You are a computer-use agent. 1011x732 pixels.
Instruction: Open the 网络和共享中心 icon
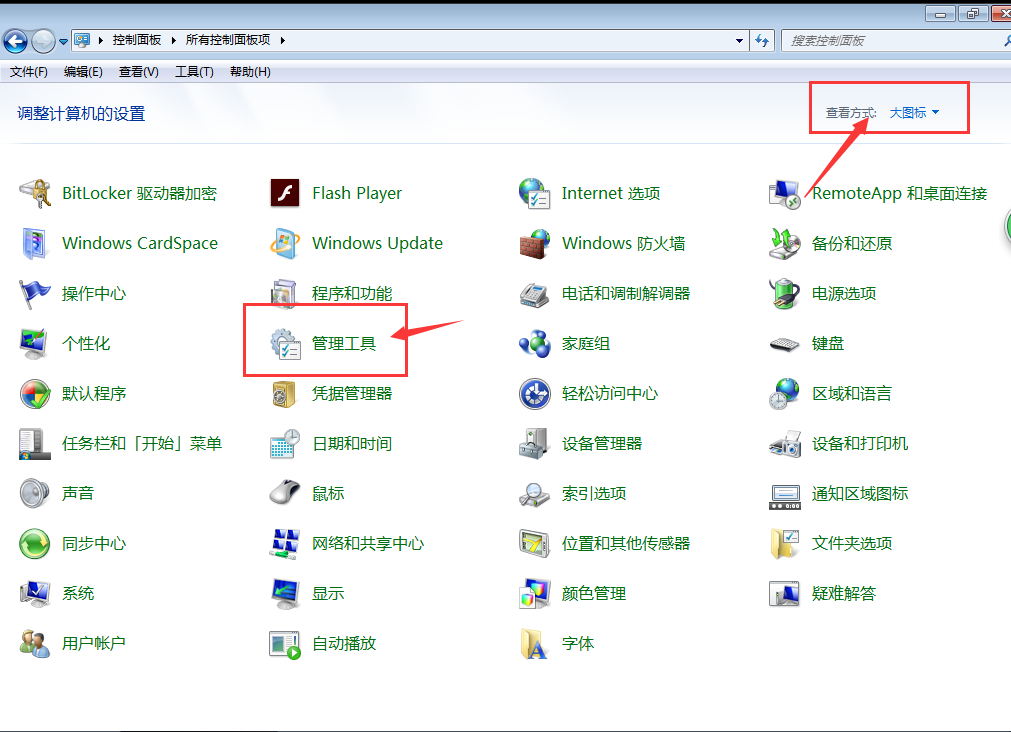pos(285,544)
